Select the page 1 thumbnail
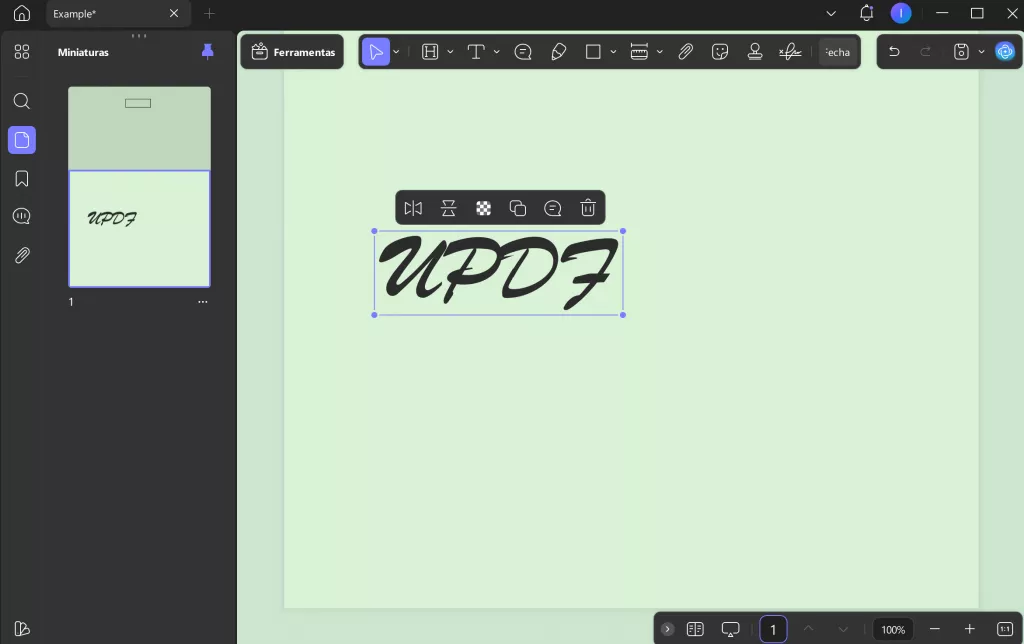The image size is (1024, 644). click(139, 187)
